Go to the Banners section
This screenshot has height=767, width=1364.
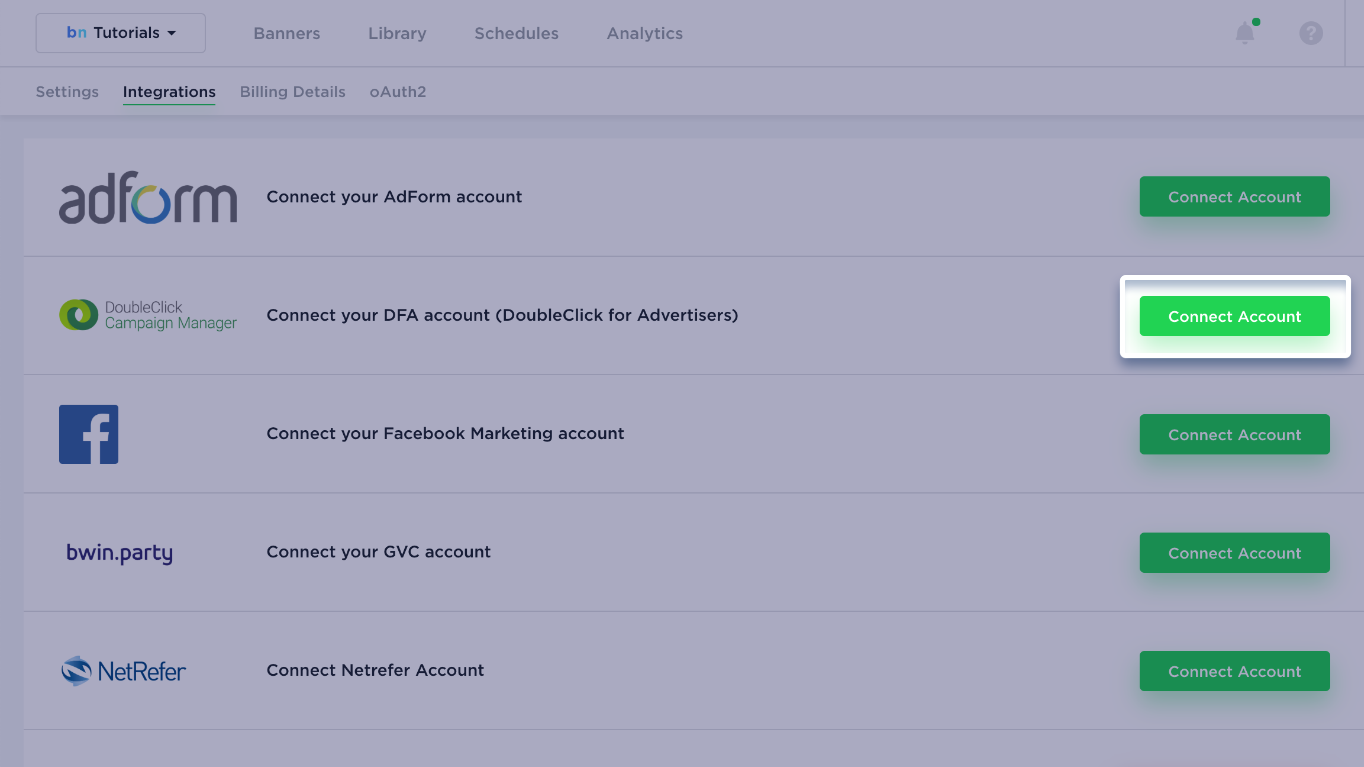(287, 33)
